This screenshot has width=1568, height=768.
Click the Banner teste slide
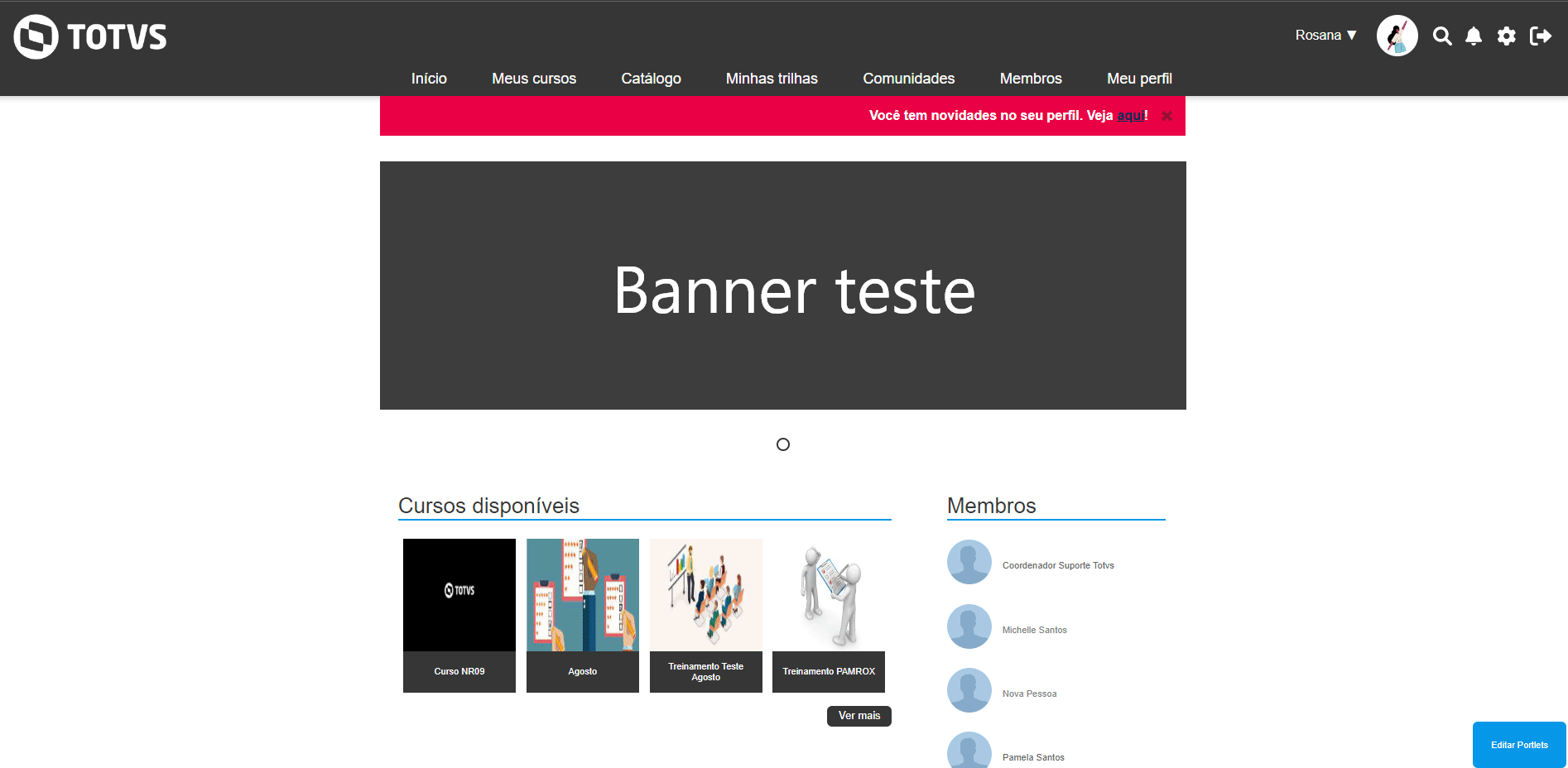pyautogui.click(x=783, y=286)
